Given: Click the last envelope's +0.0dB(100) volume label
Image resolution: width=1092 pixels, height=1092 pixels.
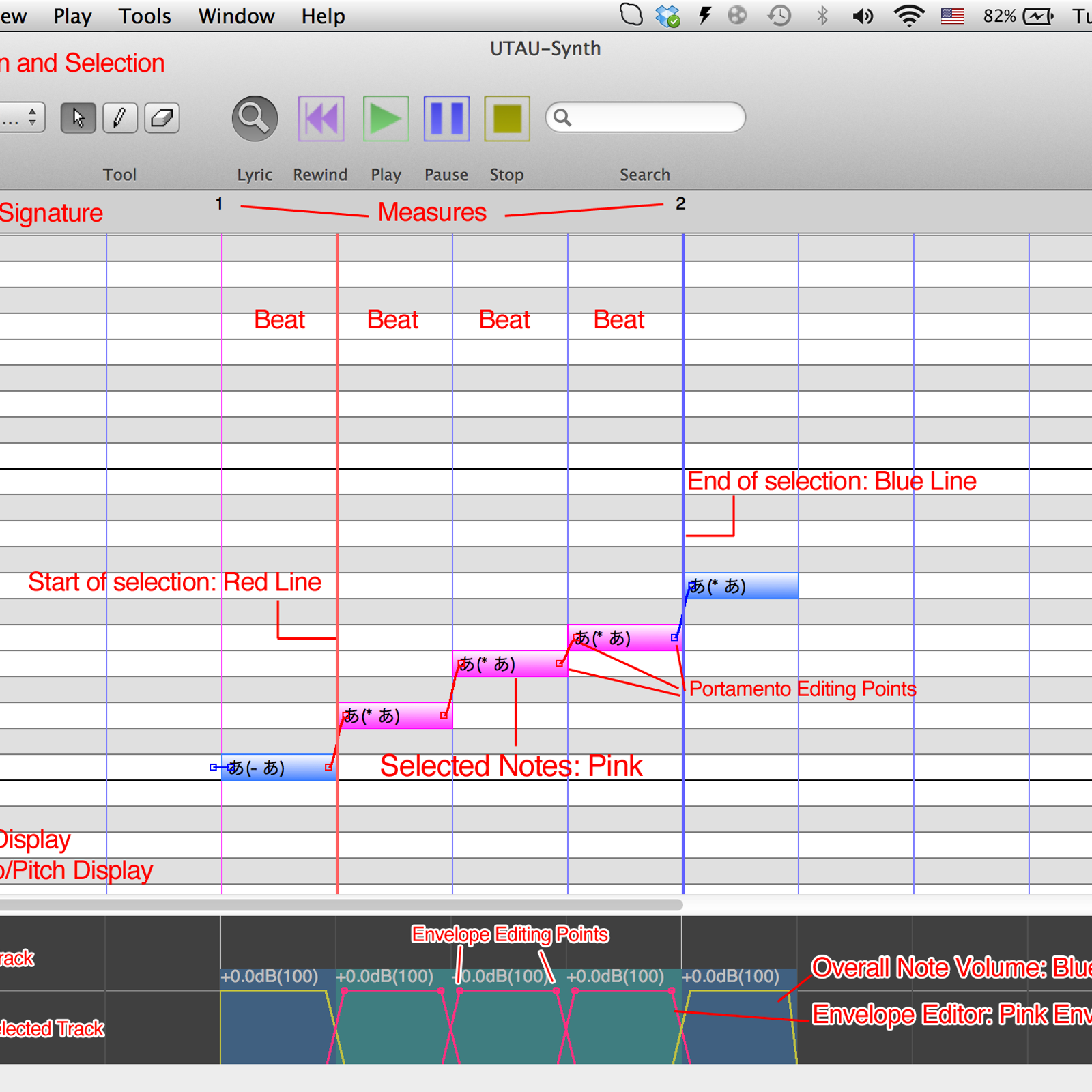Looking at the screenshot, I should point(730,976).
